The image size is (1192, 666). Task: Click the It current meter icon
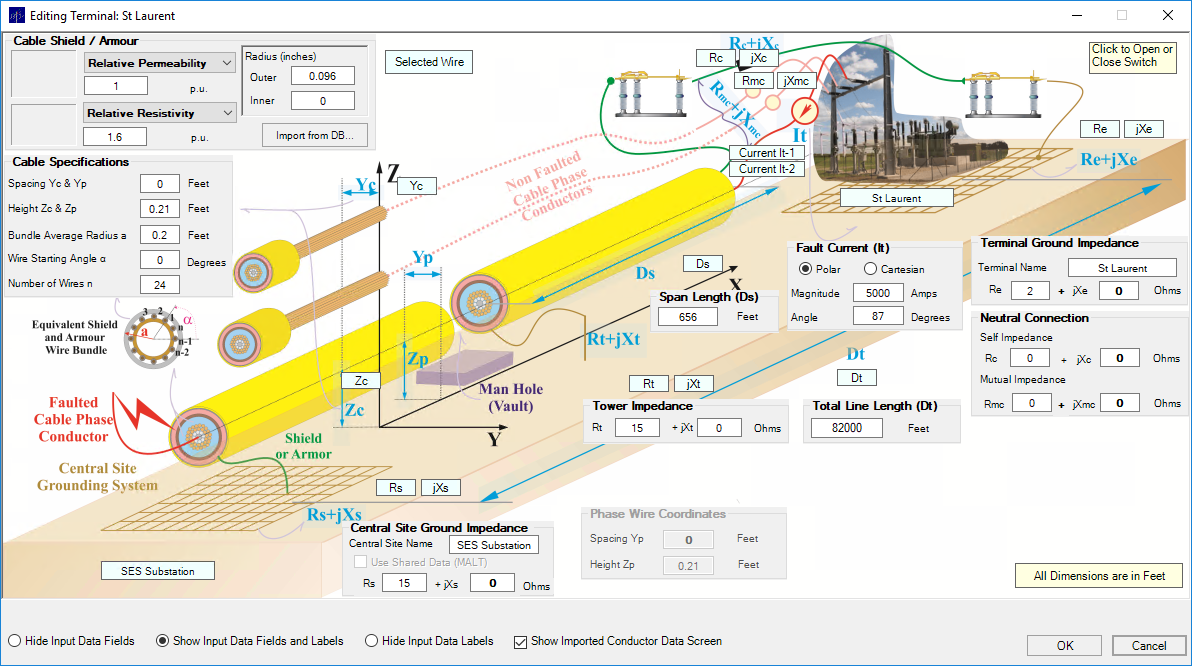coord(804,111)
